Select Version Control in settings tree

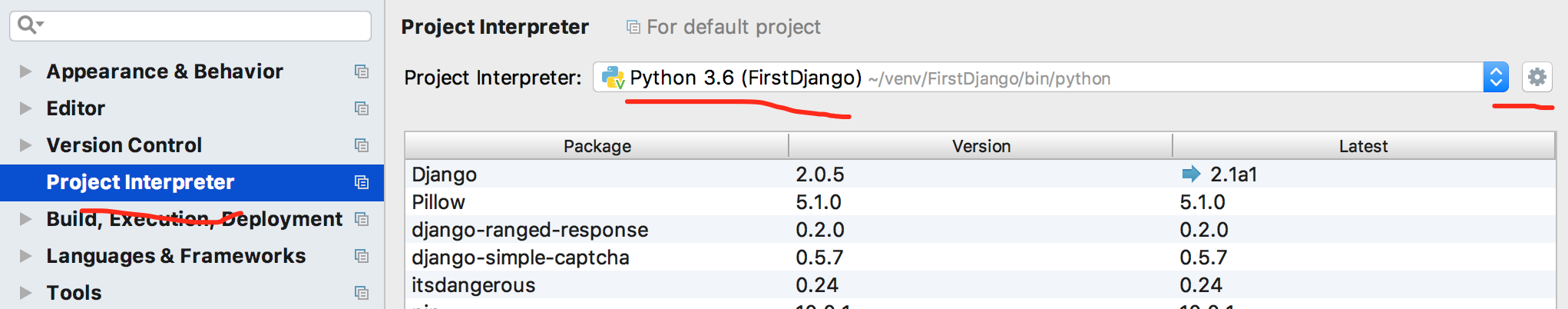124,145
